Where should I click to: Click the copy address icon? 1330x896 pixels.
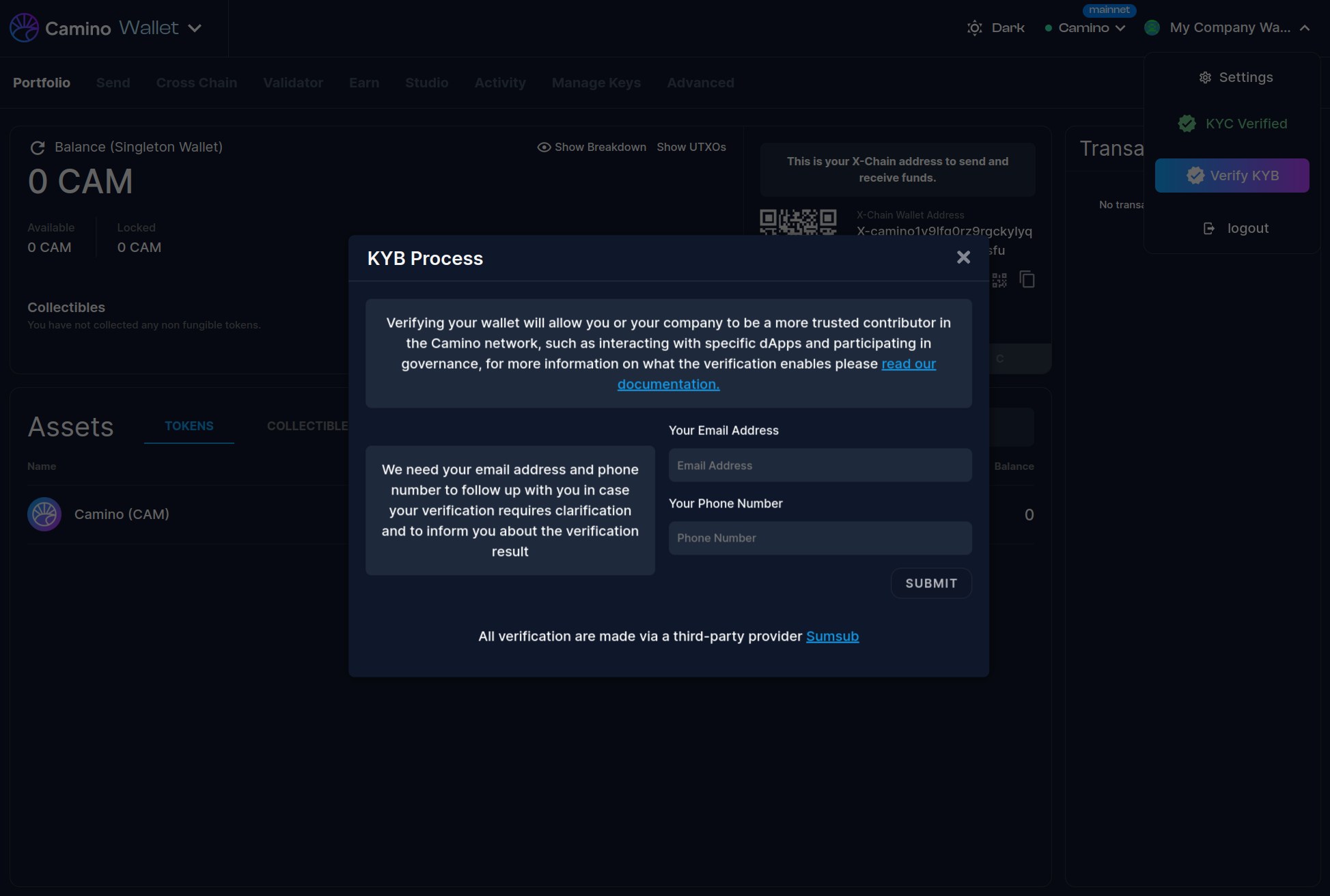coord(1027,279)
